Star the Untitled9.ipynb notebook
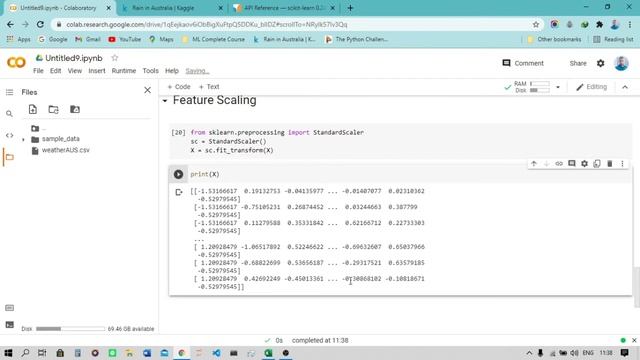The image size is (640, 360). pyautogui.click(x=115, y=58)
